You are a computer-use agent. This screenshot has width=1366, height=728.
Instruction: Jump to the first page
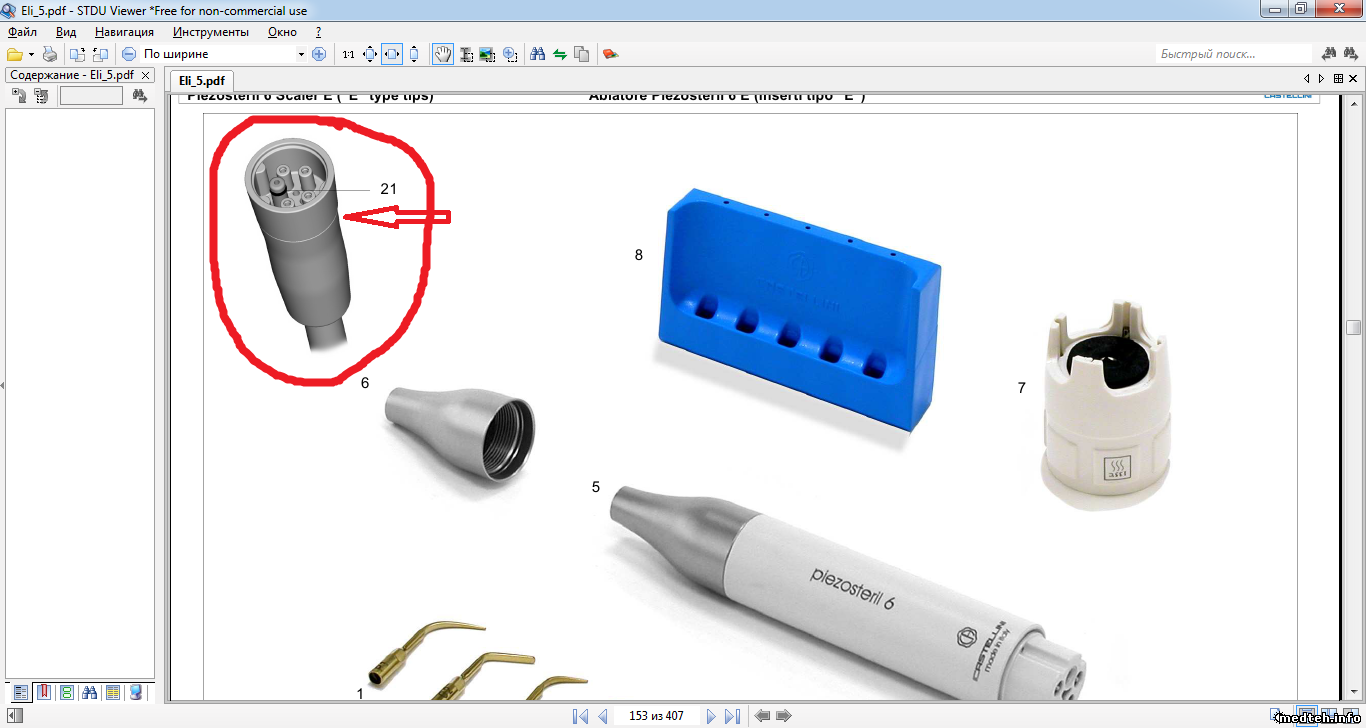pos(580,716)
